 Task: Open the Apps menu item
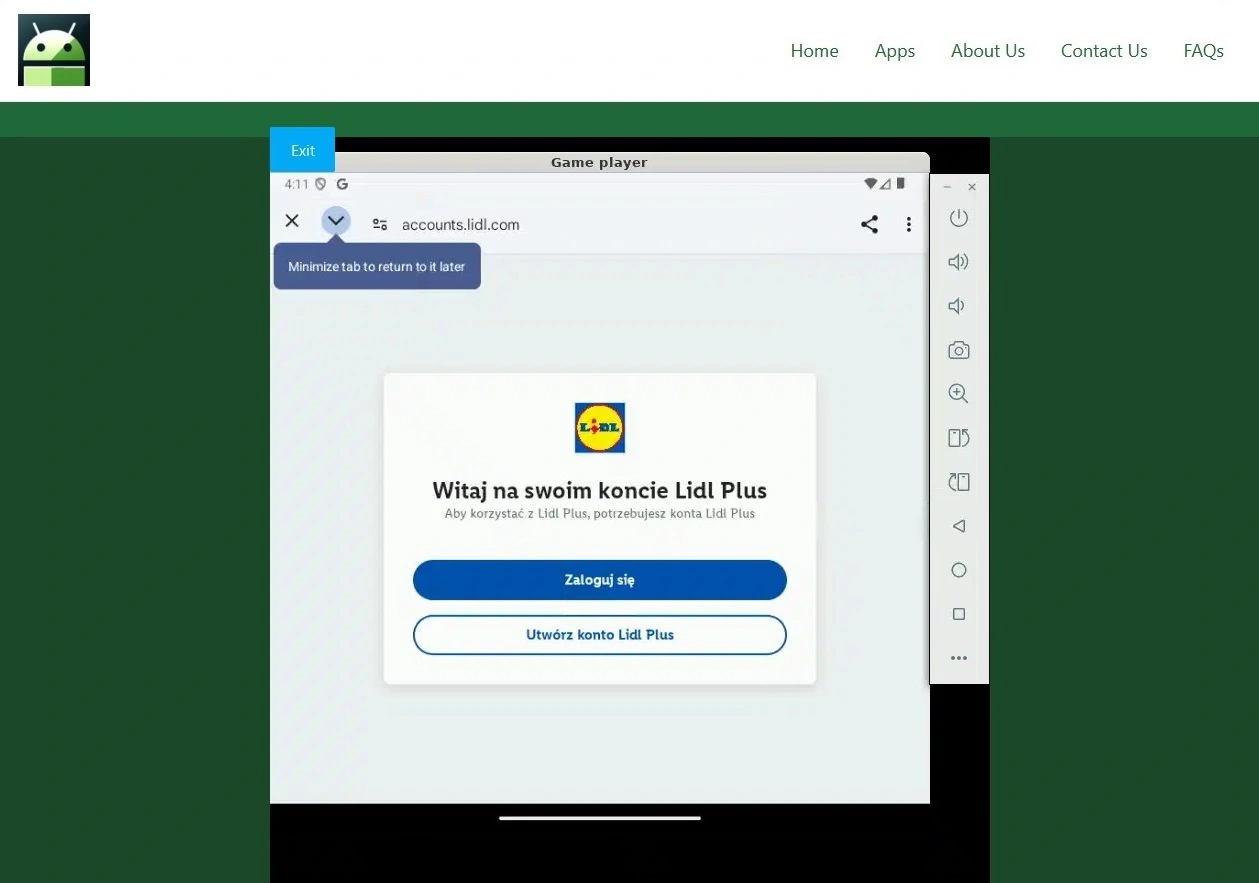(894, 51)
